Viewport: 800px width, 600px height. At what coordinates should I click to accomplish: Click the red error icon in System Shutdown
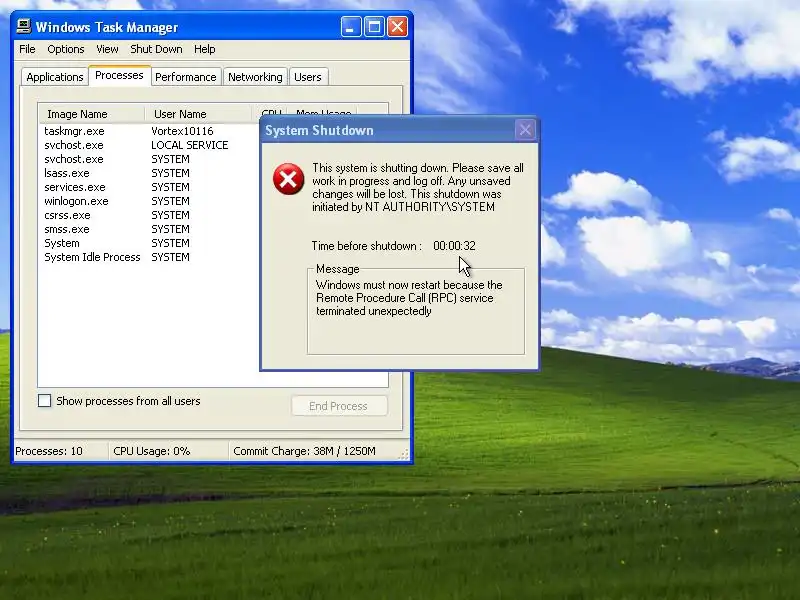[288, 179]
